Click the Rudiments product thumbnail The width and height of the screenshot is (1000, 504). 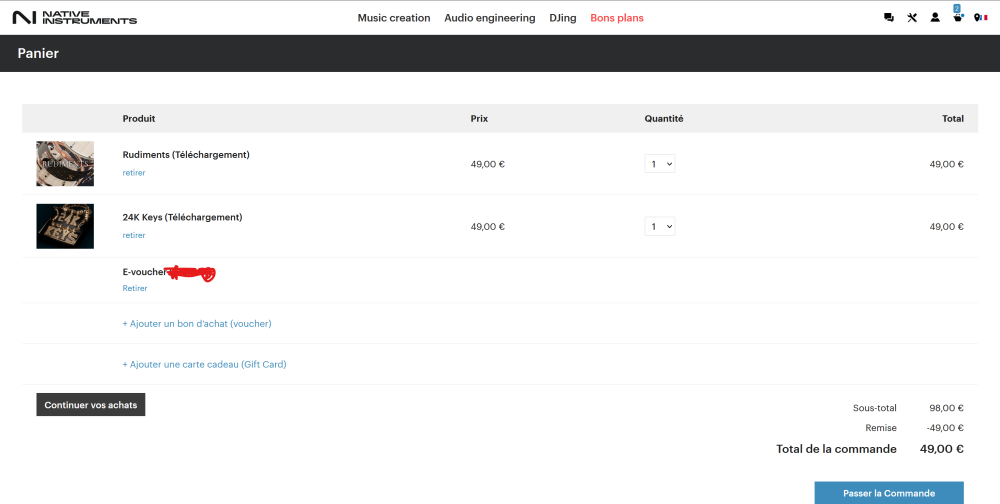[x=65, y=163]
